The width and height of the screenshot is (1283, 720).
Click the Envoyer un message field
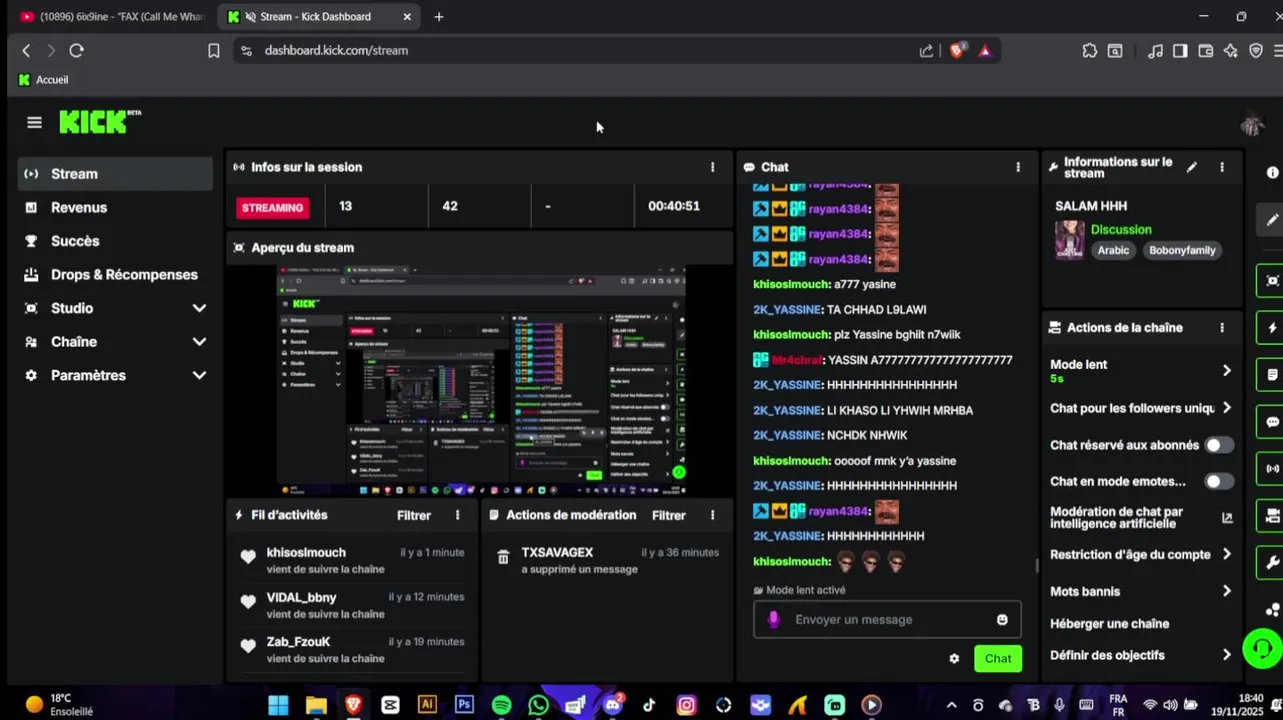(x=887, y=620)
